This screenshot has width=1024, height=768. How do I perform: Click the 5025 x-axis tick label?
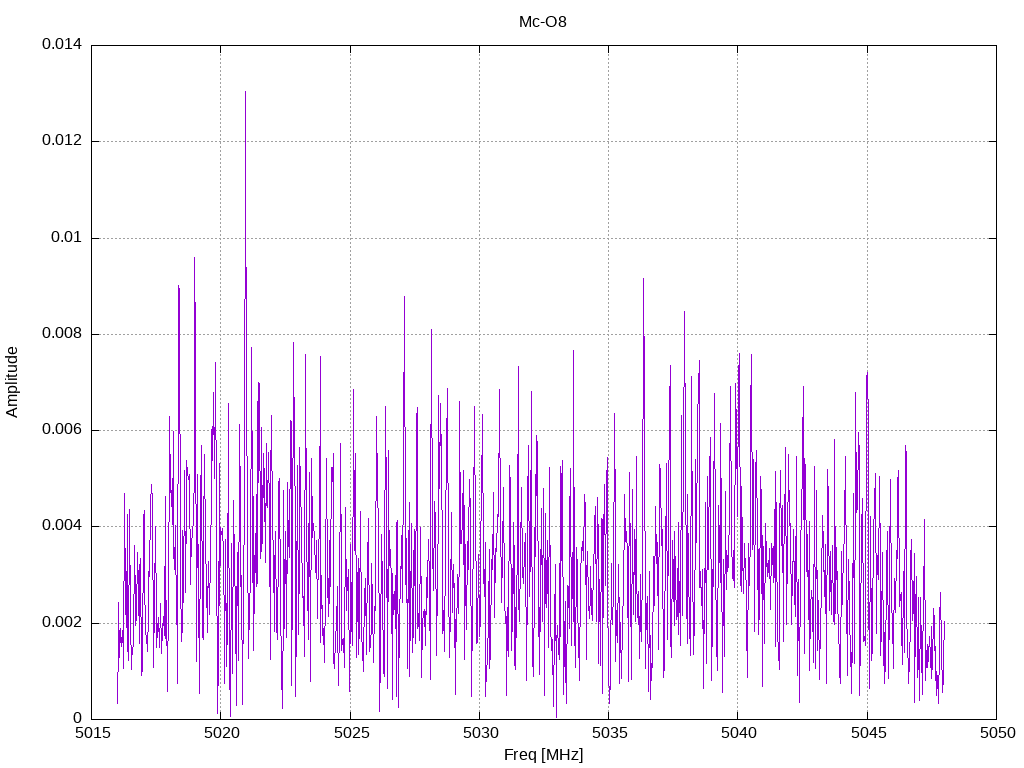coord(350,734)
